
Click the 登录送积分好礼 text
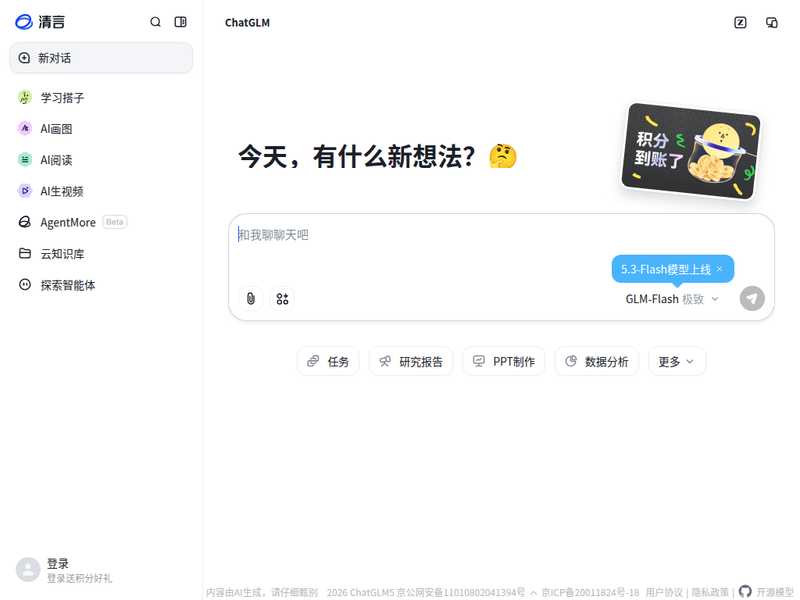tap(80, 578)
